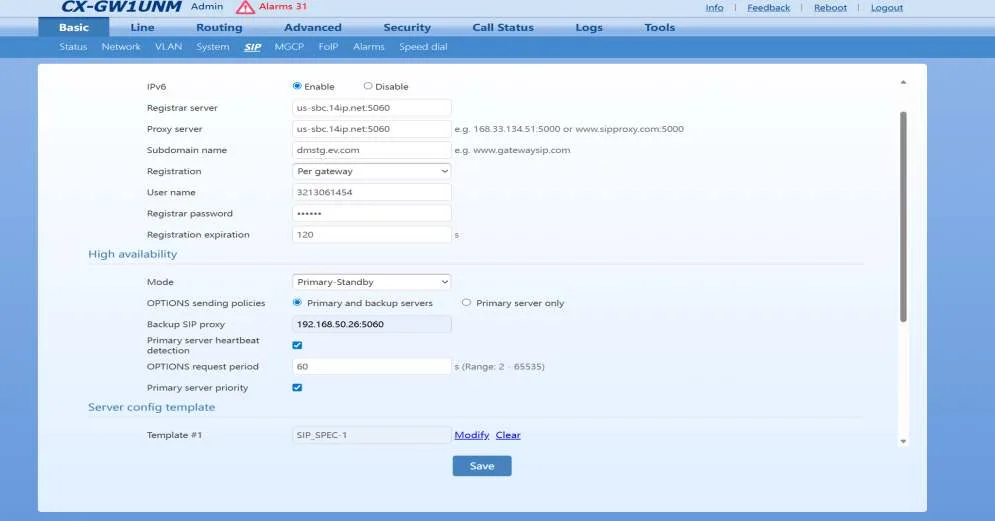Click the Clear link for Template #1

[508, 435]
